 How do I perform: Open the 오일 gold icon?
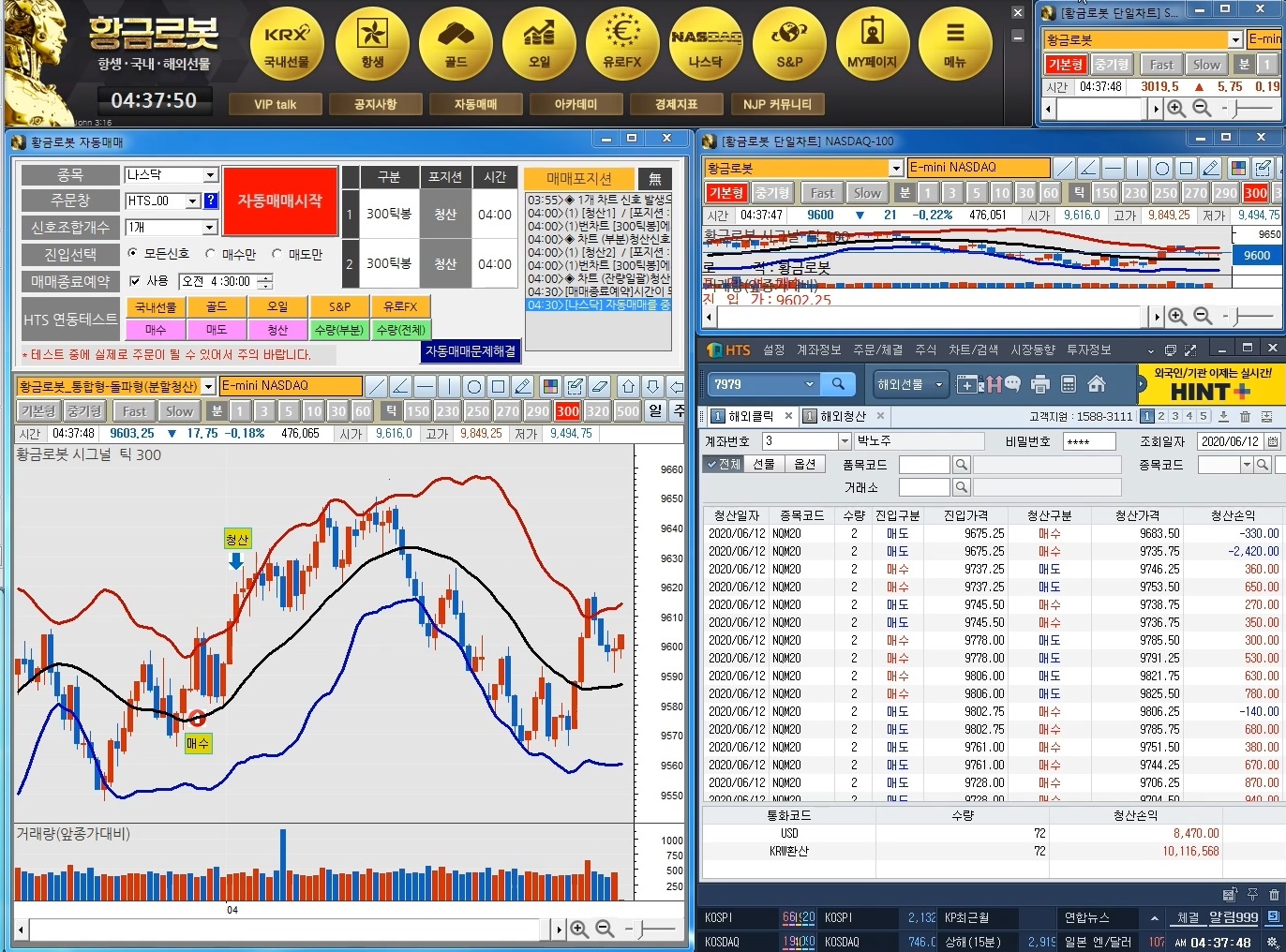(x=539, y=44)
